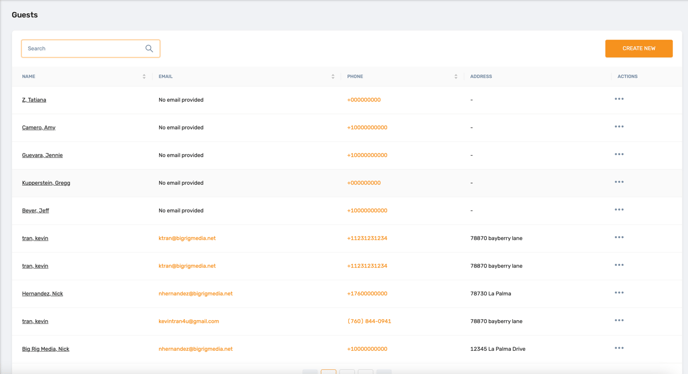Click phone number +17600000000
688x374 pixels.
click(x=367, y=294)
